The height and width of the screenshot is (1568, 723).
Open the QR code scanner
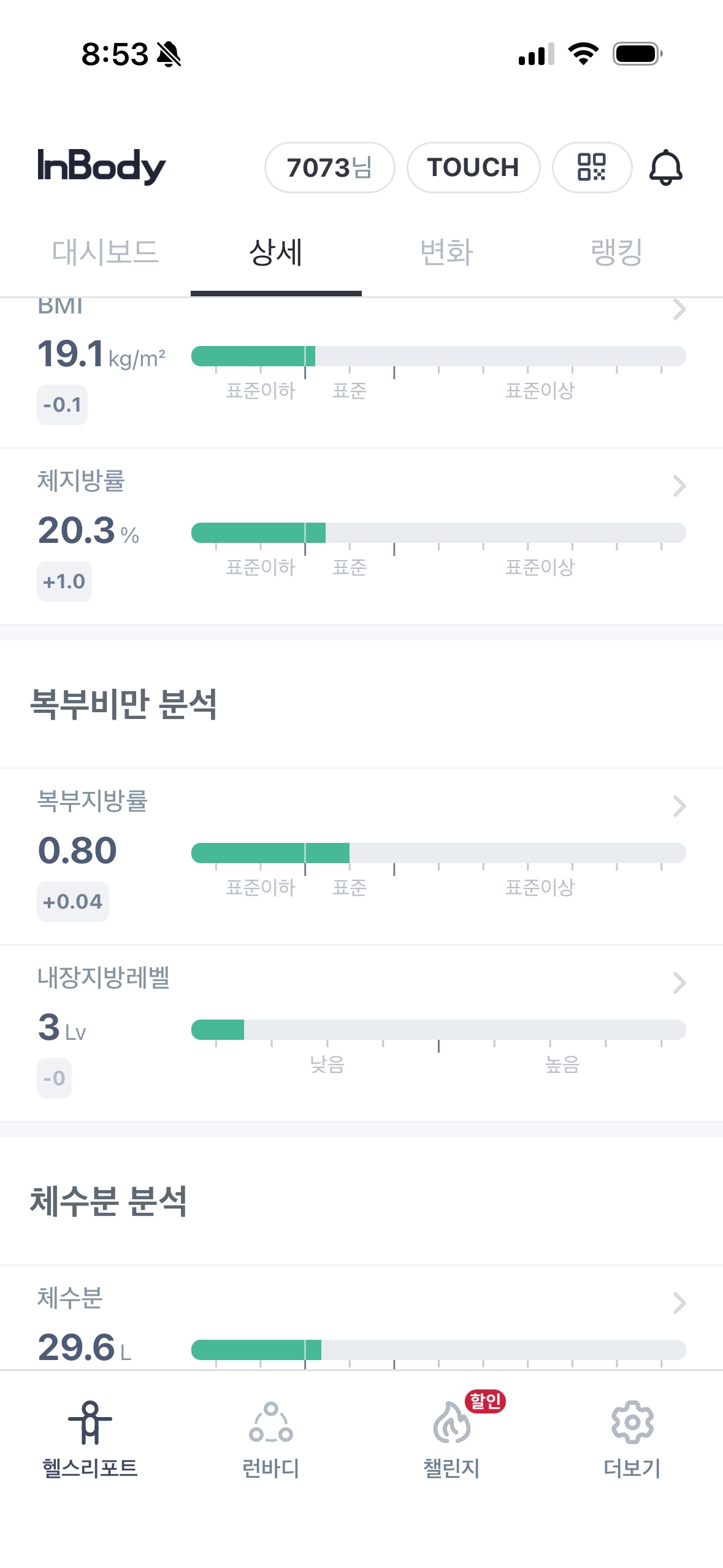coord(592,167)
